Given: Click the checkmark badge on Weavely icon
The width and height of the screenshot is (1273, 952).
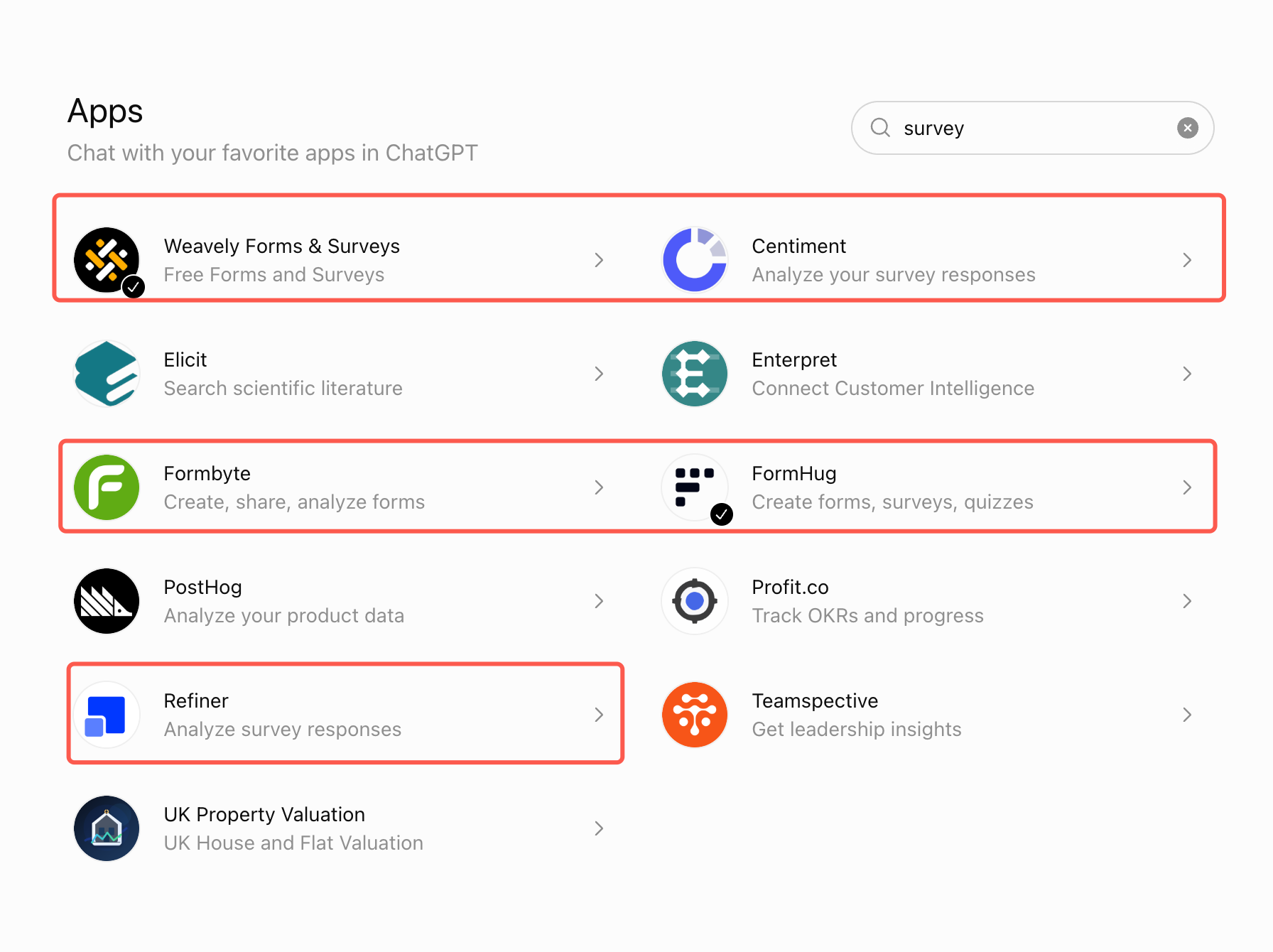Looking at the screenshot, I should [134, 287].
